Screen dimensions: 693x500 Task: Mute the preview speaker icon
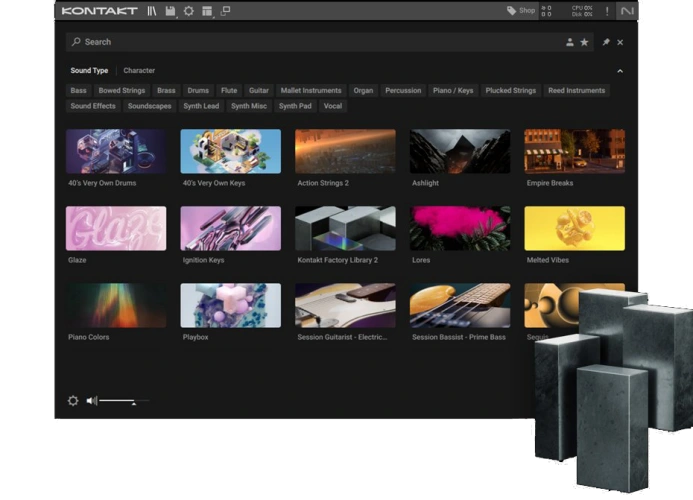(x=91, y=400)
